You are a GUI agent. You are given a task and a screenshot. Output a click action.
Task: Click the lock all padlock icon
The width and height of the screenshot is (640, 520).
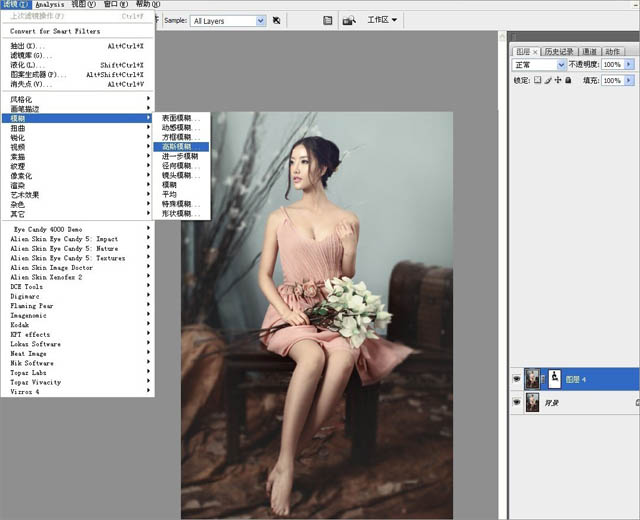coord(568,80)
